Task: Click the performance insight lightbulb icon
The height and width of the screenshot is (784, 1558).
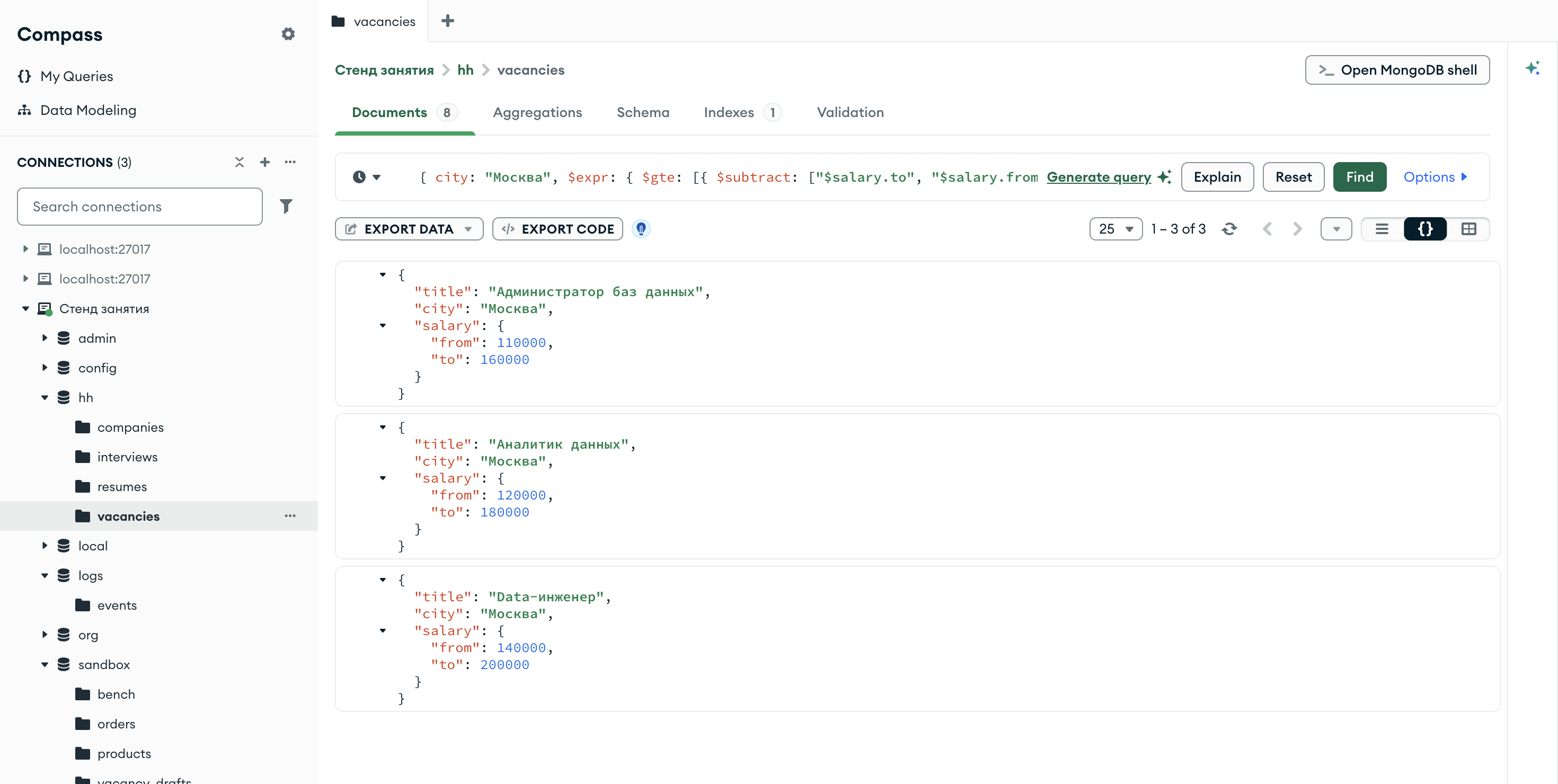Action: [x=641, y=229]
